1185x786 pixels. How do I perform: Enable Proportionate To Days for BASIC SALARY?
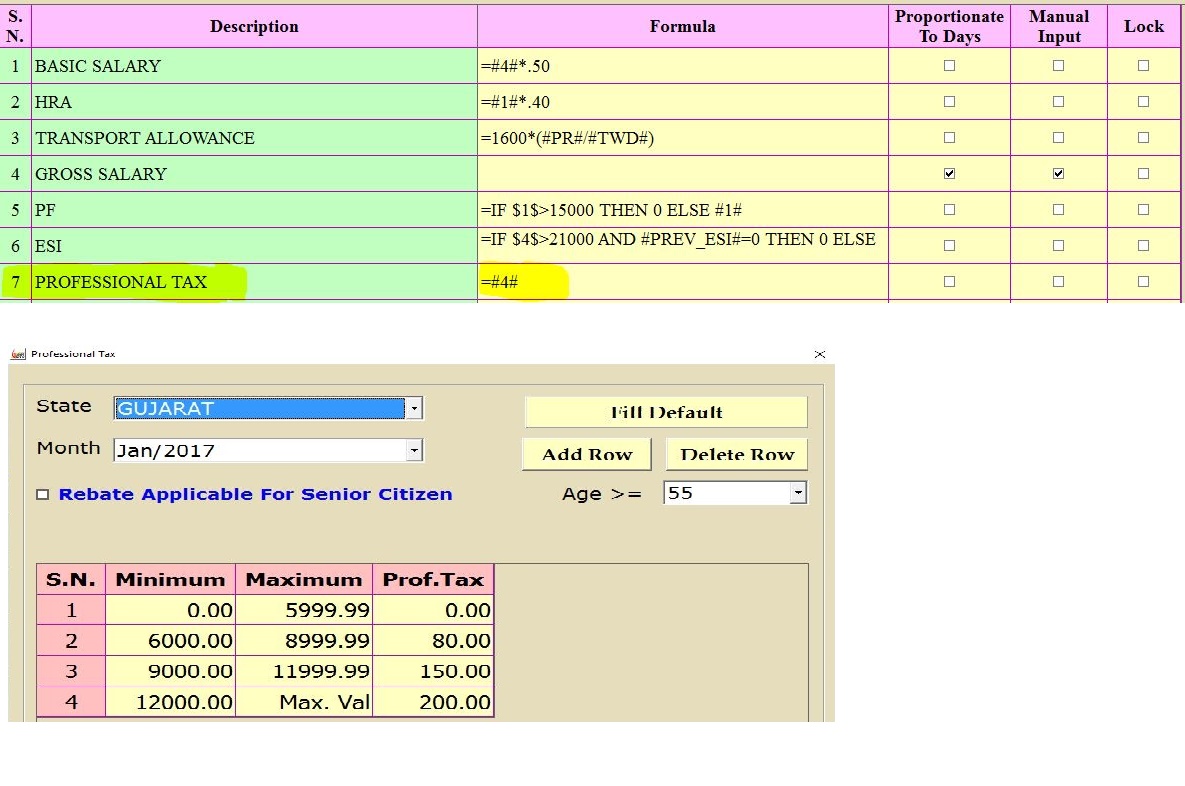948,65
